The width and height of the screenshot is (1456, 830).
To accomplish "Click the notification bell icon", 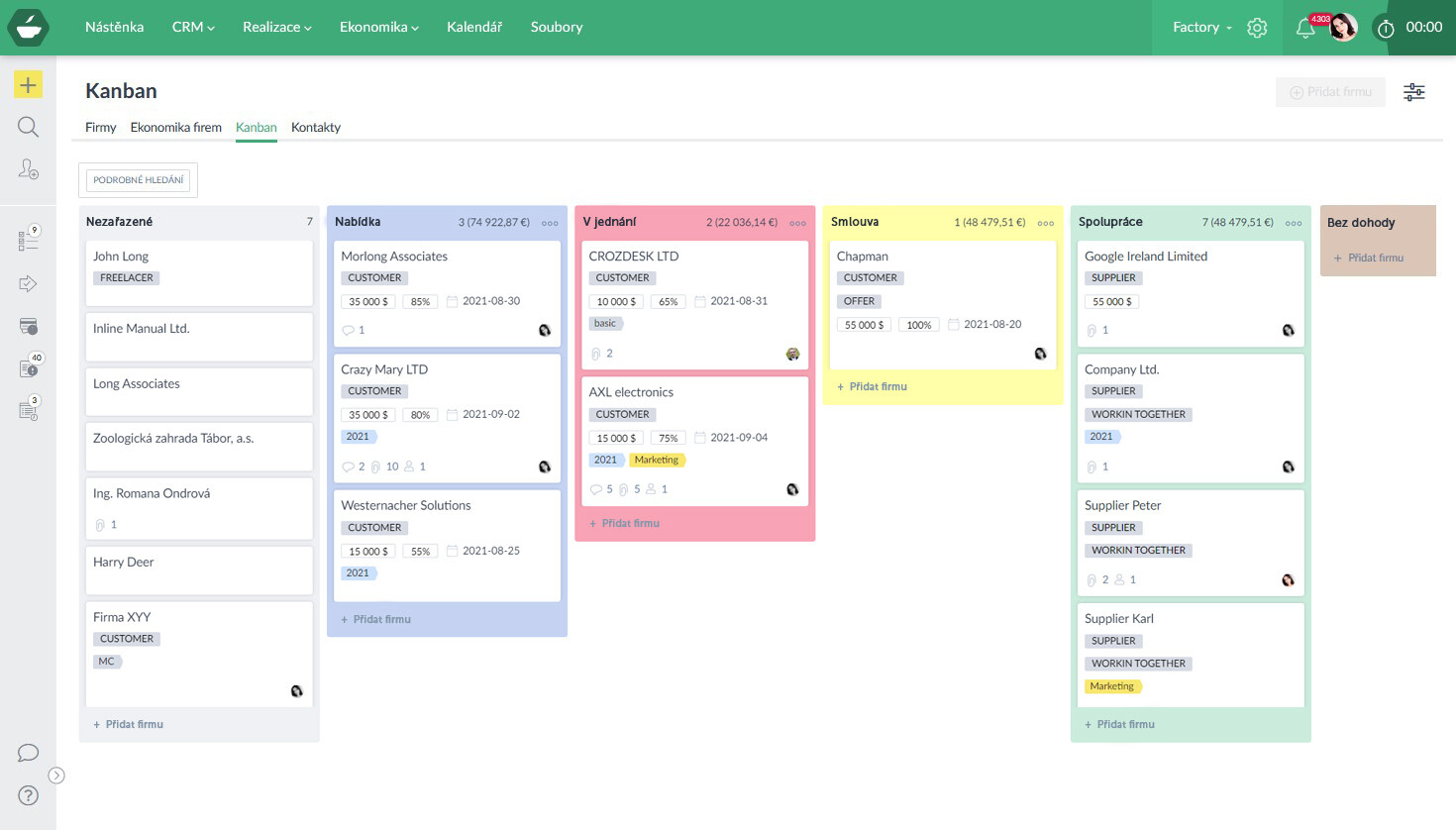I will pyautogui.click(x=1305, y=28).
